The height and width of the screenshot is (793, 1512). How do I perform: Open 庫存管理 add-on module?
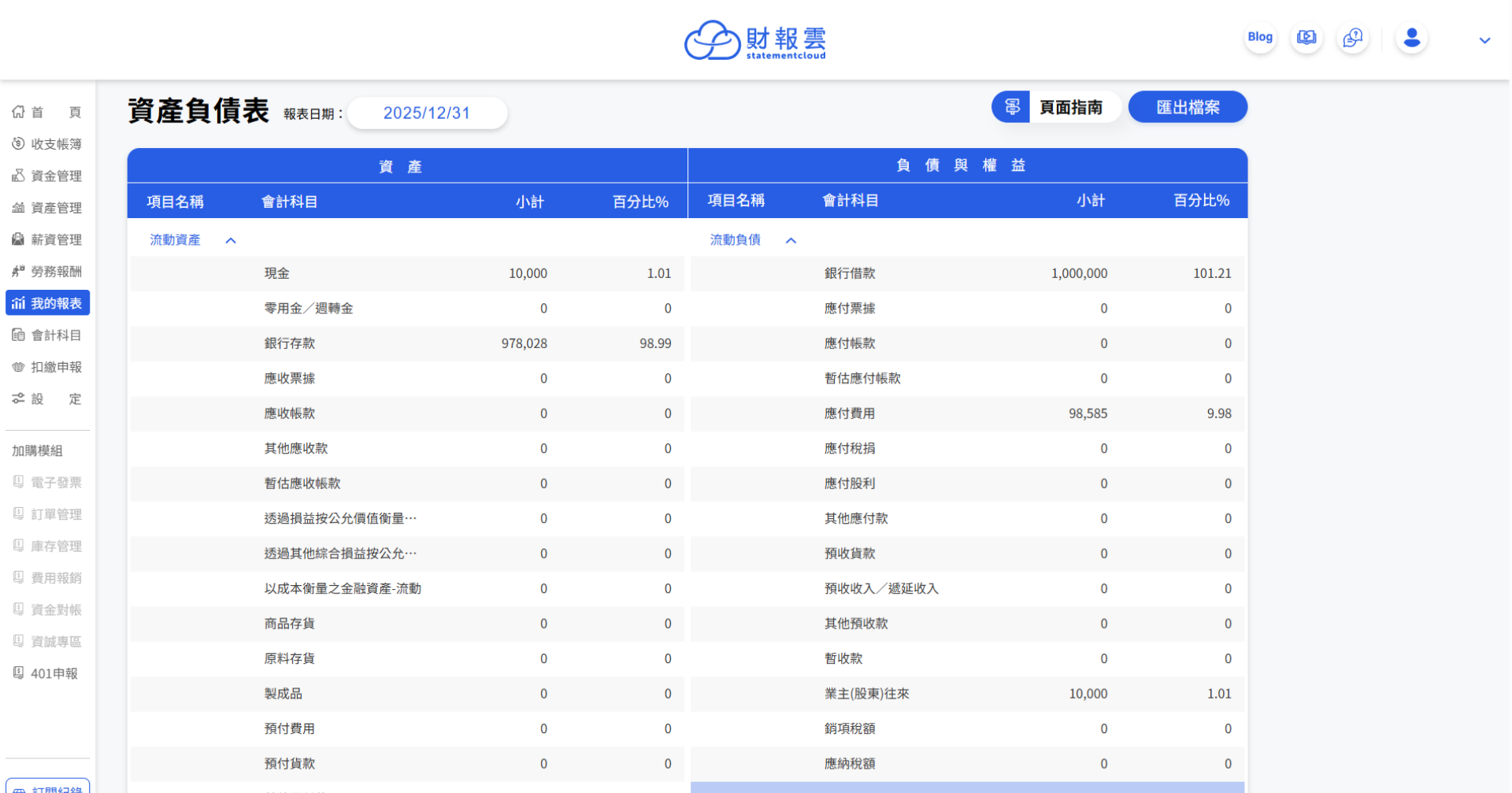pos(47,547)
